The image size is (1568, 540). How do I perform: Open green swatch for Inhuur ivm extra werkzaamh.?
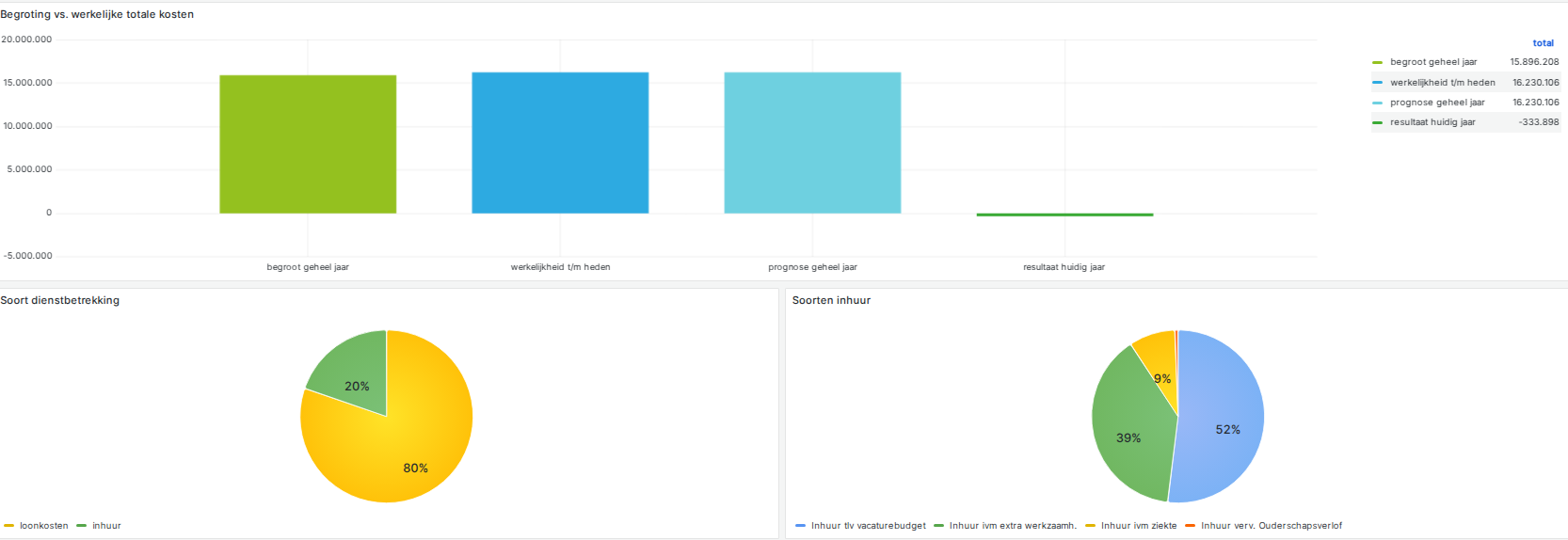click(938, 526)
